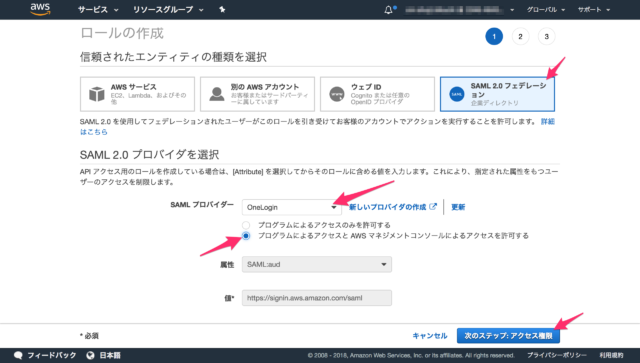
Task: Click the ロールの作成 page heading
Action: [x=122, y=33]
